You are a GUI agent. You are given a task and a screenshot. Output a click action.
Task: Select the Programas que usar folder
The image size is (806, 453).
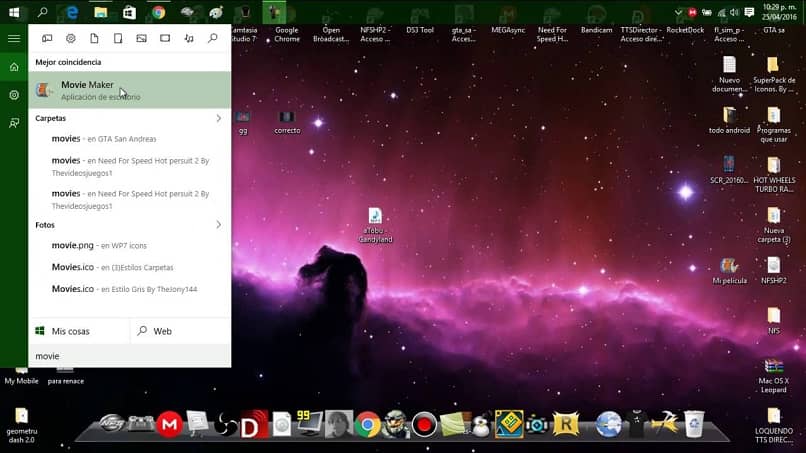coord(774,125)
